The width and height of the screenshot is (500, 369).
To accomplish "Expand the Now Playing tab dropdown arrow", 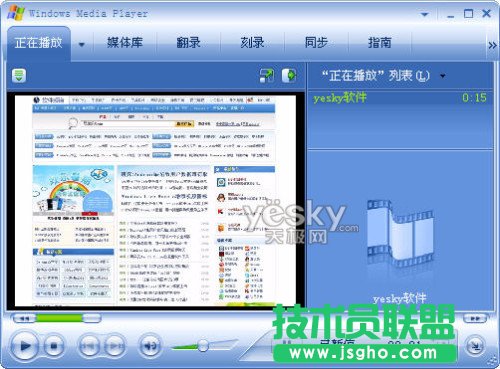I will [82, 44].
